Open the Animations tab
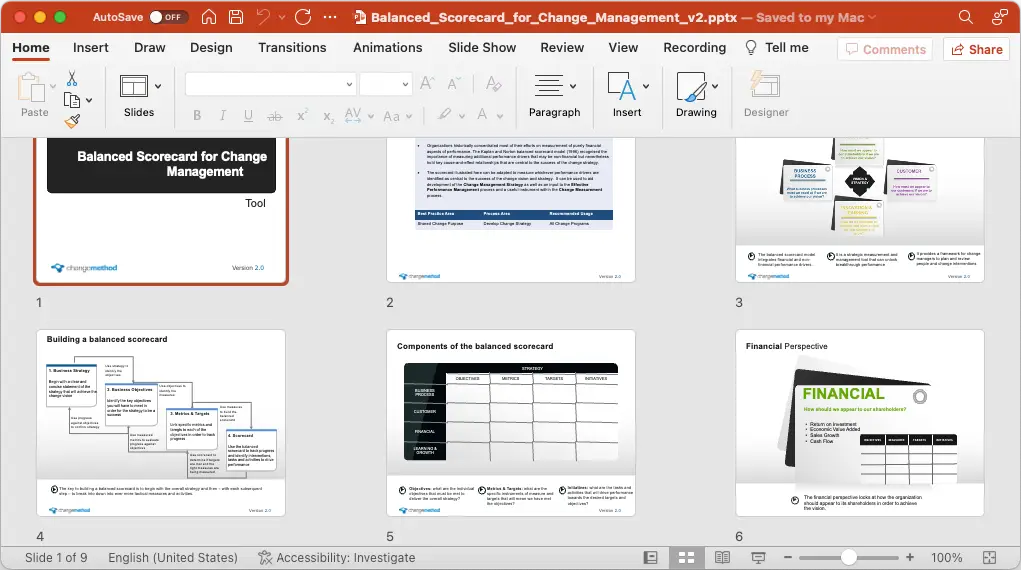Image resolution: width=1021 pixels, height=570 pixels. (x=387, y=48)
